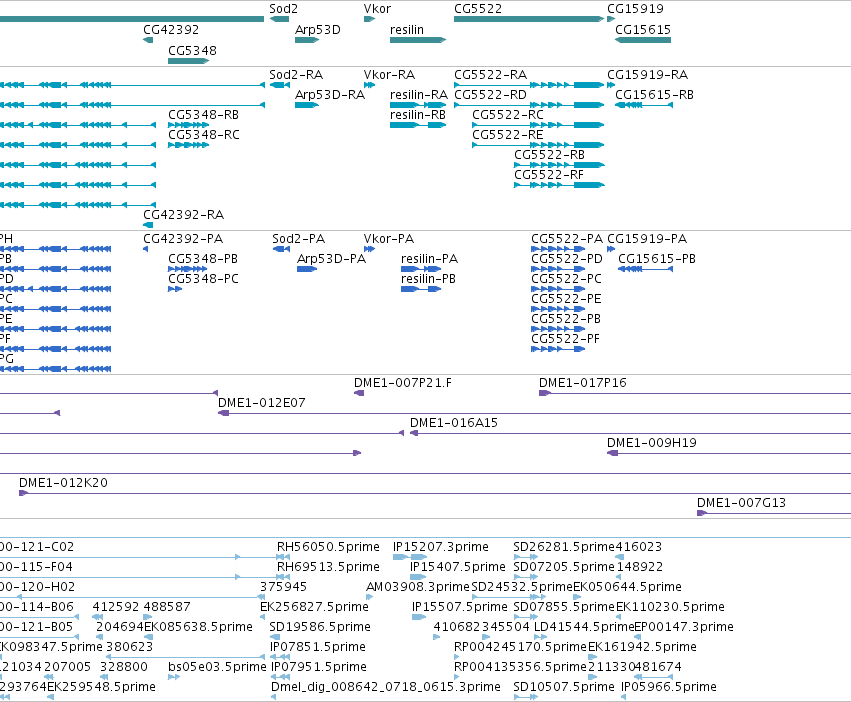Select transcript resilin-RB label
This screenshot has width=851, height=702.
[418, 115]
